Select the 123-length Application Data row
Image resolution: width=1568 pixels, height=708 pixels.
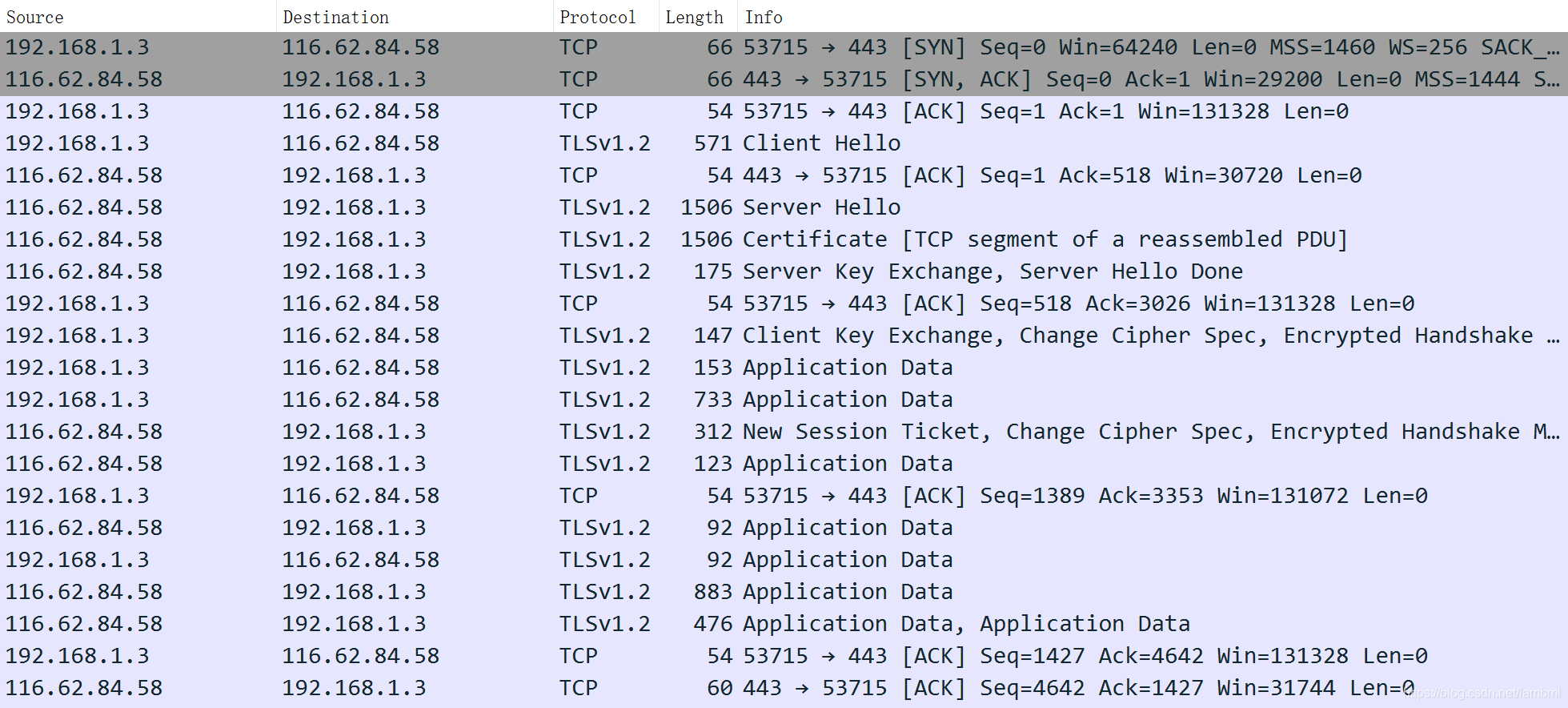click(x=784, y=465)
